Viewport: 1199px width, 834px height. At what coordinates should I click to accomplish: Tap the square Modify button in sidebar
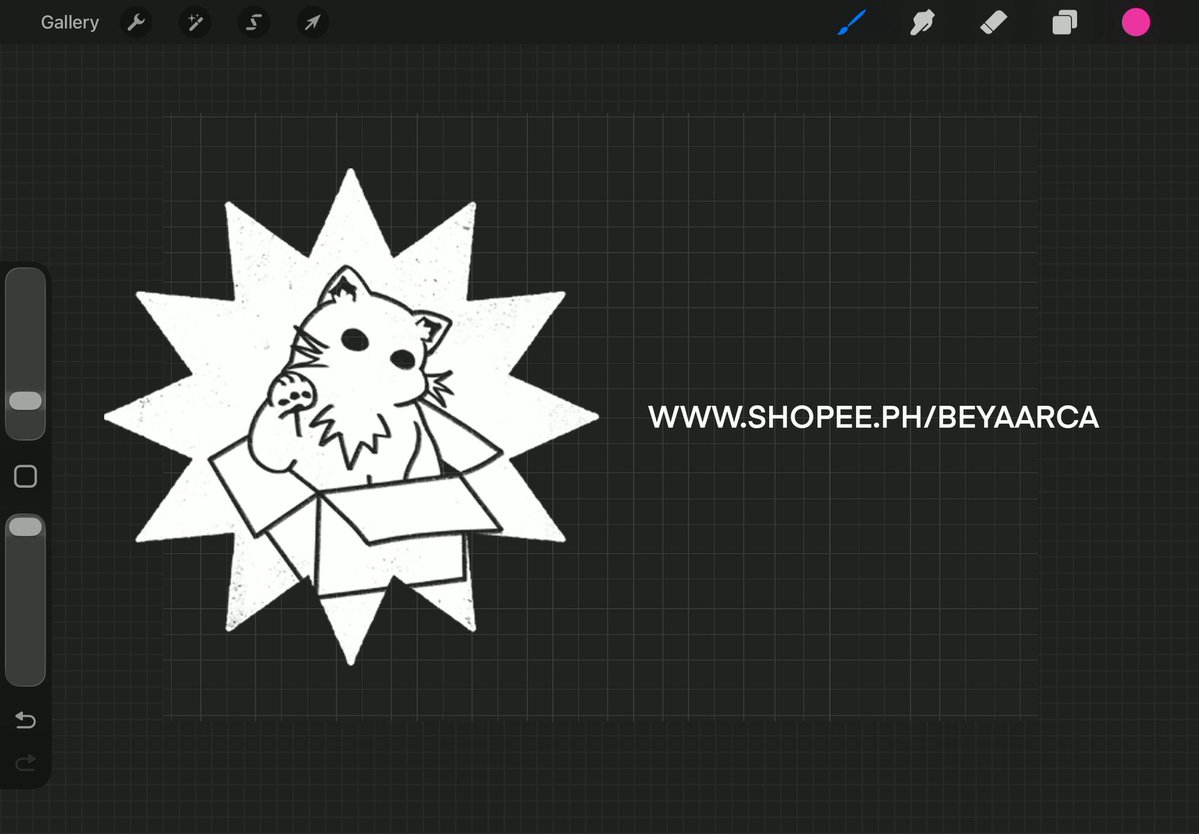point(25,476)
